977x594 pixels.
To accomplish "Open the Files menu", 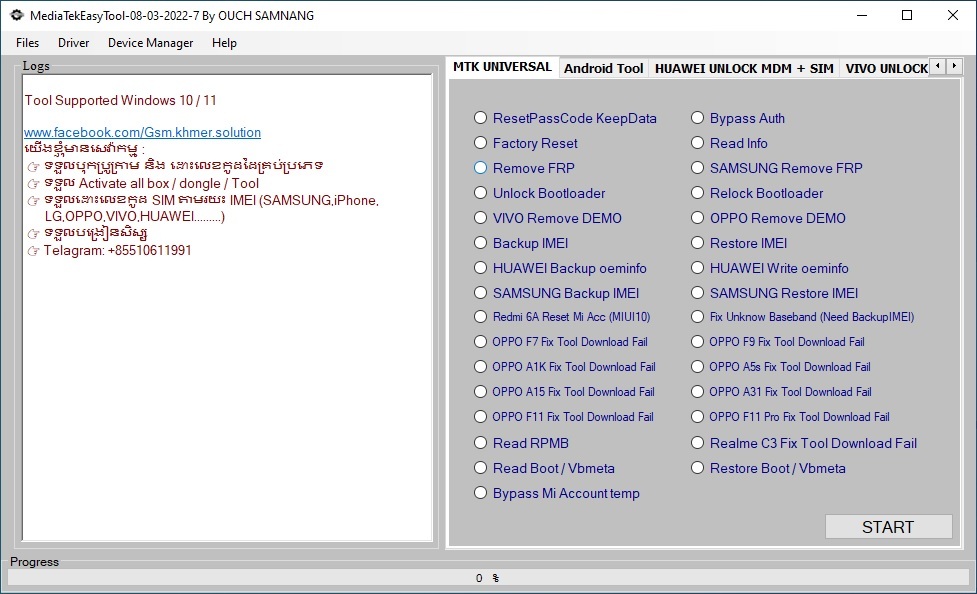I will point(27,42).
